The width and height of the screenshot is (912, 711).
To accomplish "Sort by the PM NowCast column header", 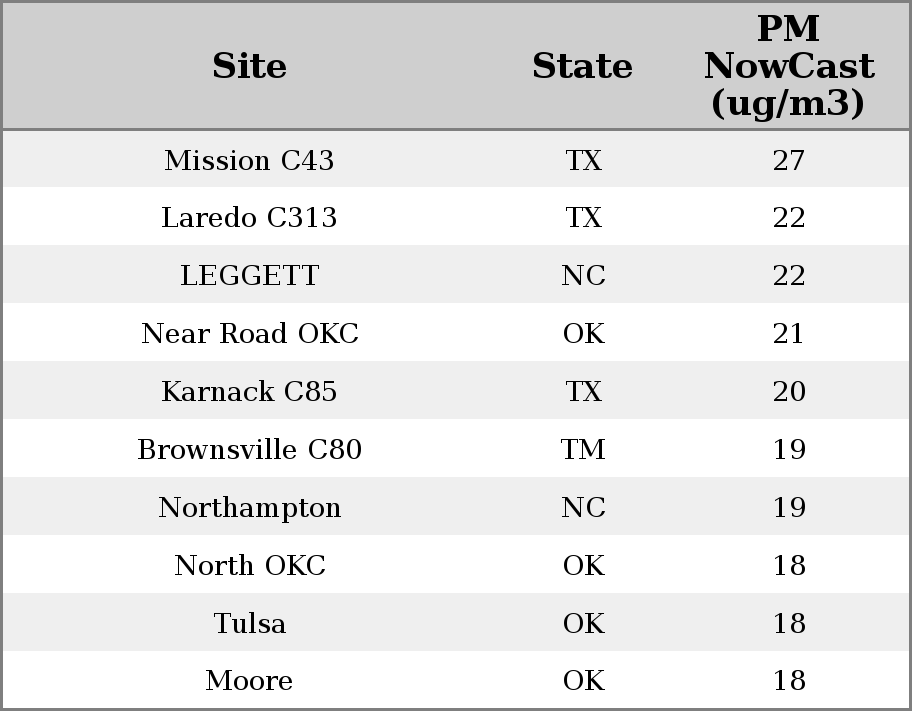I will [788, 66].
